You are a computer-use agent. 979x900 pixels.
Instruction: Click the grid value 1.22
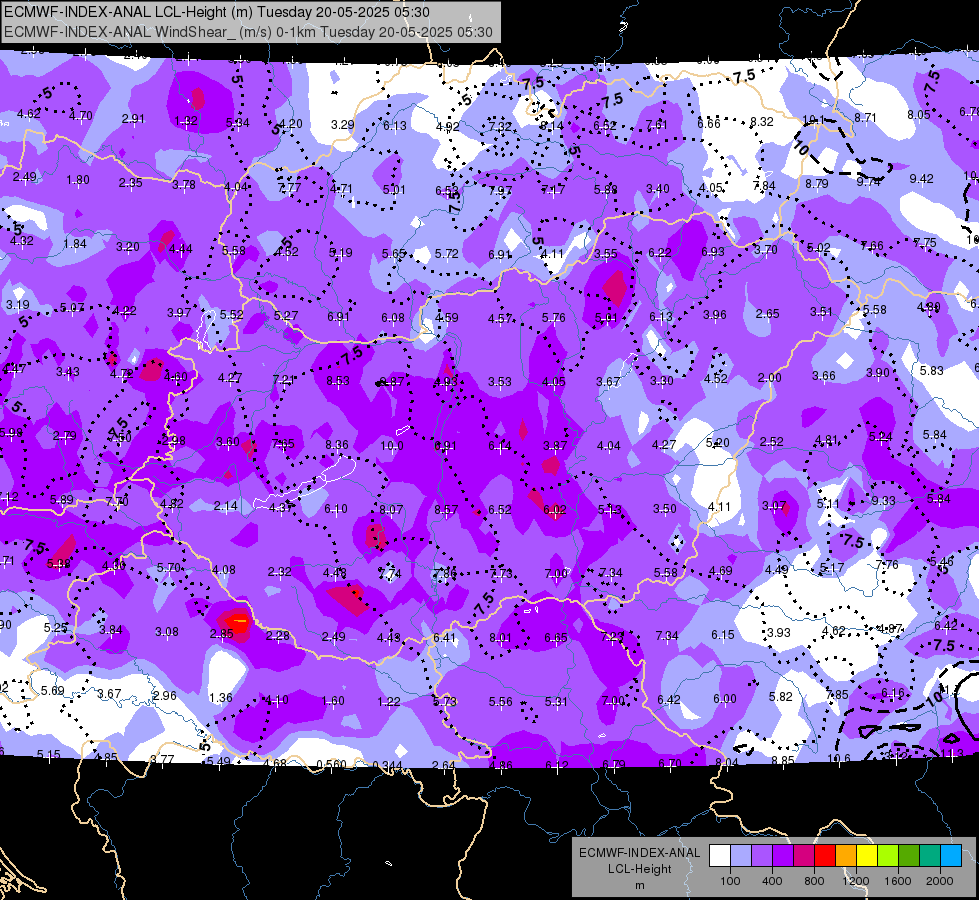click(389, 702)
